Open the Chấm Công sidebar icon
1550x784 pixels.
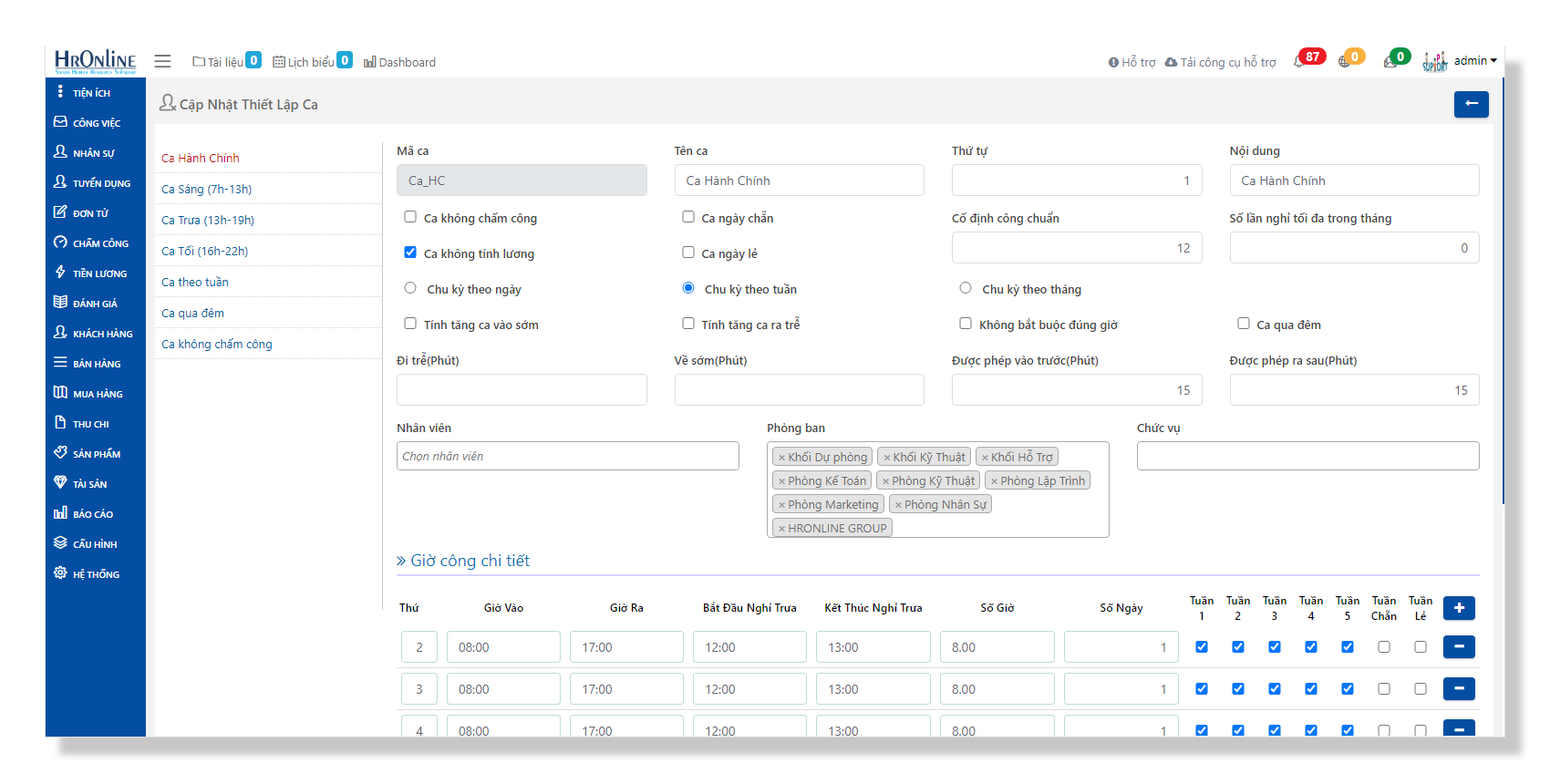60,242
